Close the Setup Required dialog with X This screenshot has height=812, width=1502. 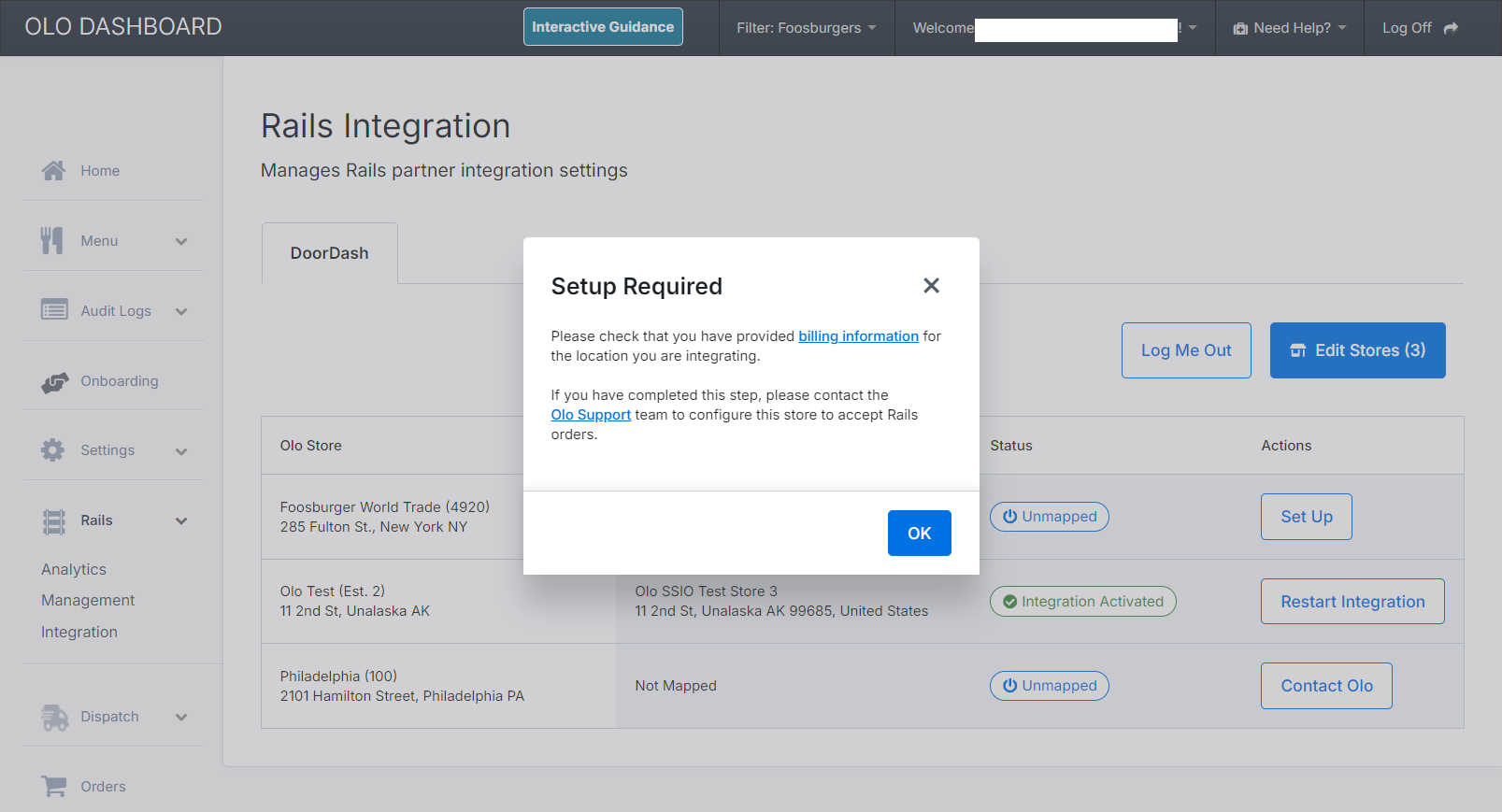coord(931,285)
